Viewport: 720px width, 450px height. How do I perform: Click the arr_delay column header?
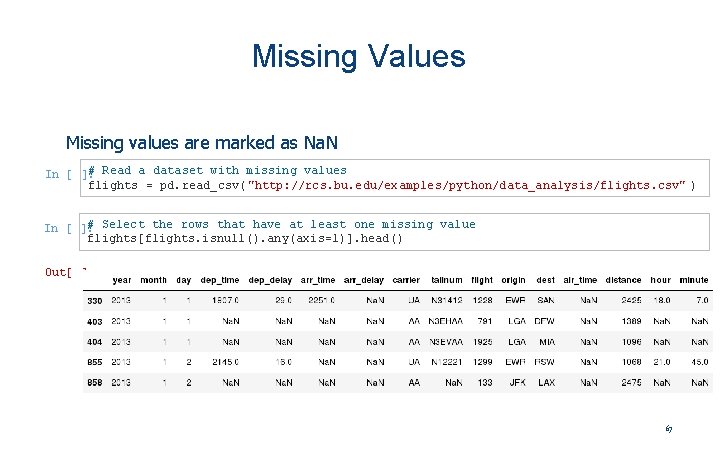(x=365, y=280)
